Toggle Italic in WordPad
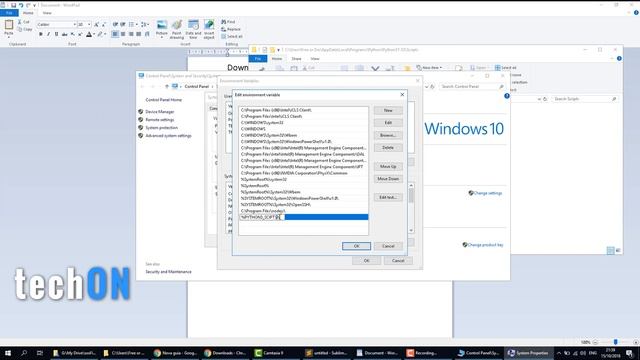Image resolution: width=640 pixels, height=360 pixels. [49, 34]
